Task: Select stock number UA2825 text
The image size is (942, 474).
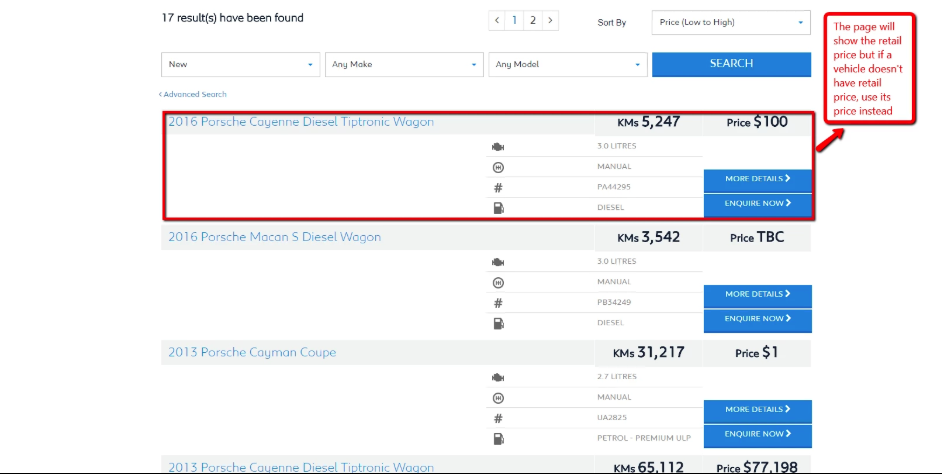Action: click(612, 418)
